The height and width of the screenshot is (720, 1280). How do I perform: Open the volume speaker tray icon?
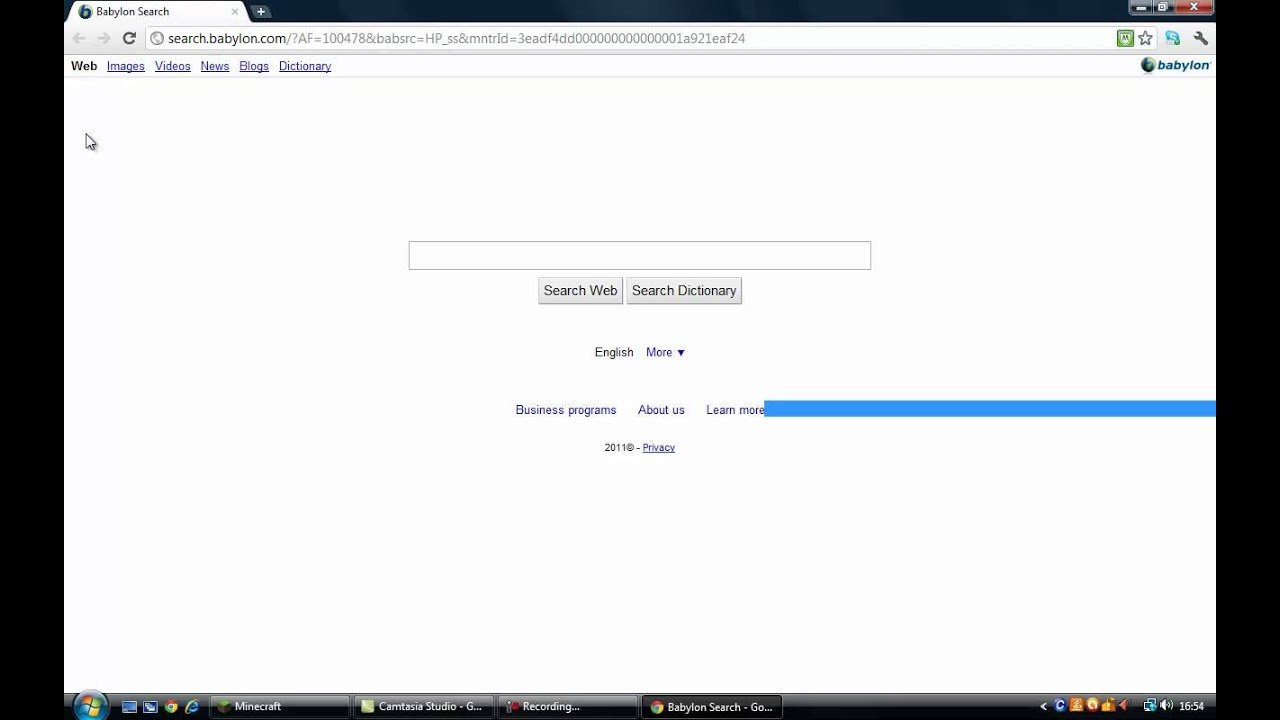[x=1166, y=706]
